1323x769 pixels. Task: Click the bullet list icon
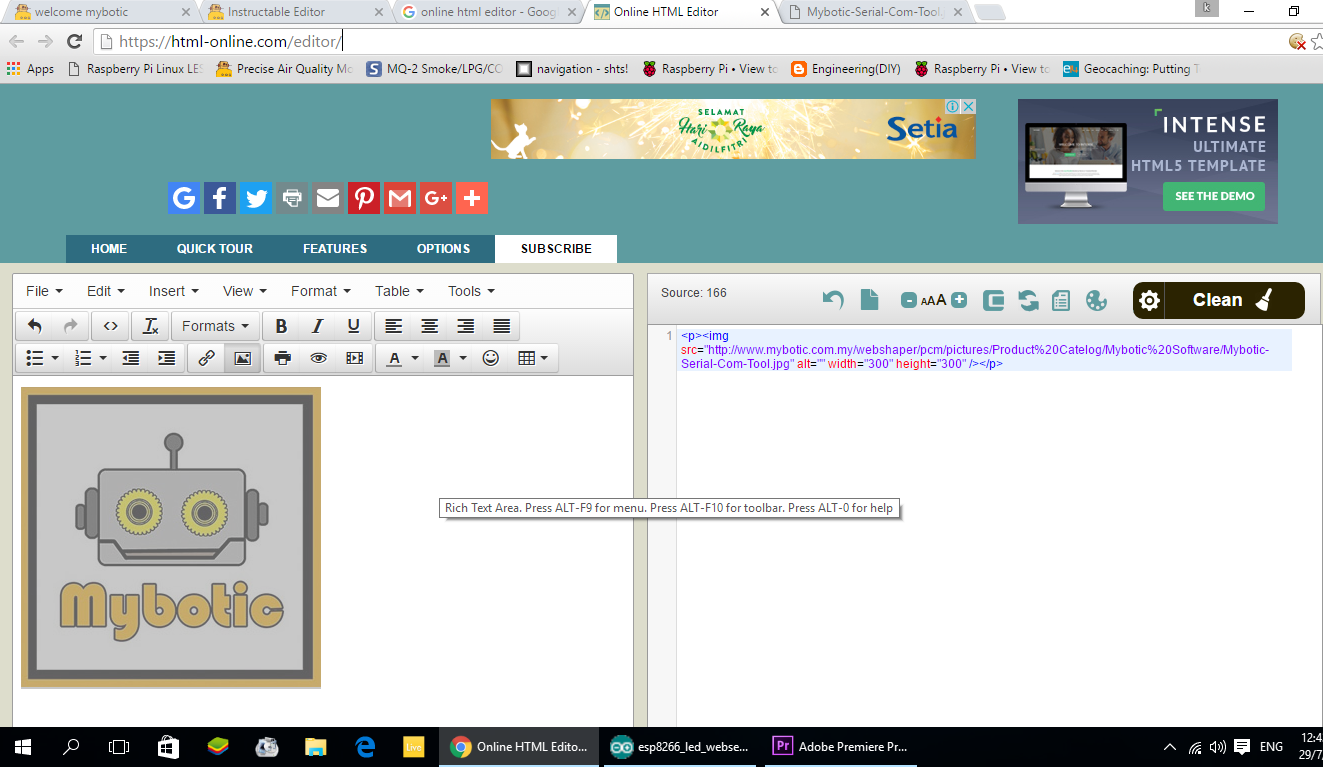34,358
